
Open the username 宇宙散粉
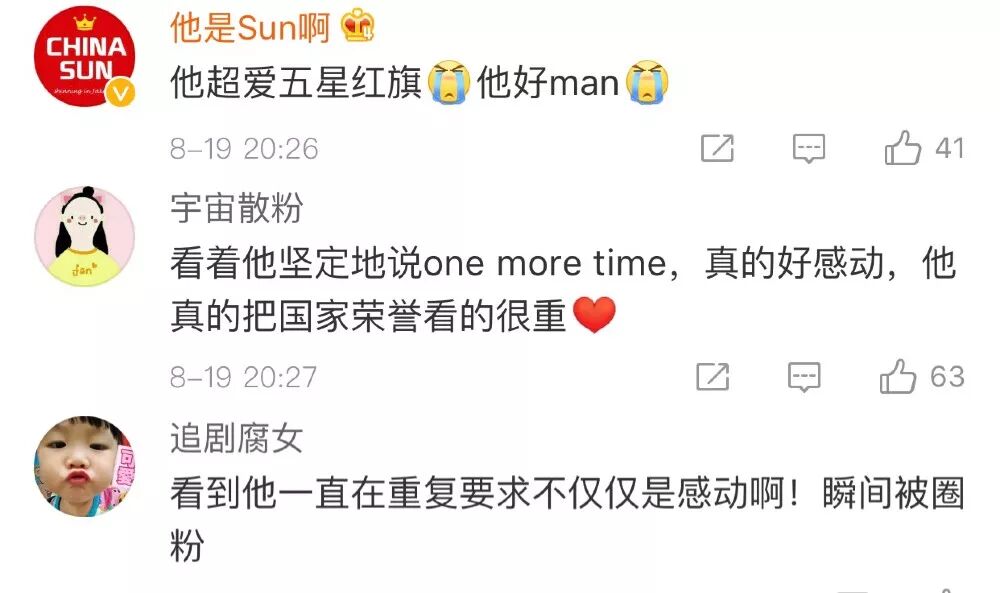[237, 208]
